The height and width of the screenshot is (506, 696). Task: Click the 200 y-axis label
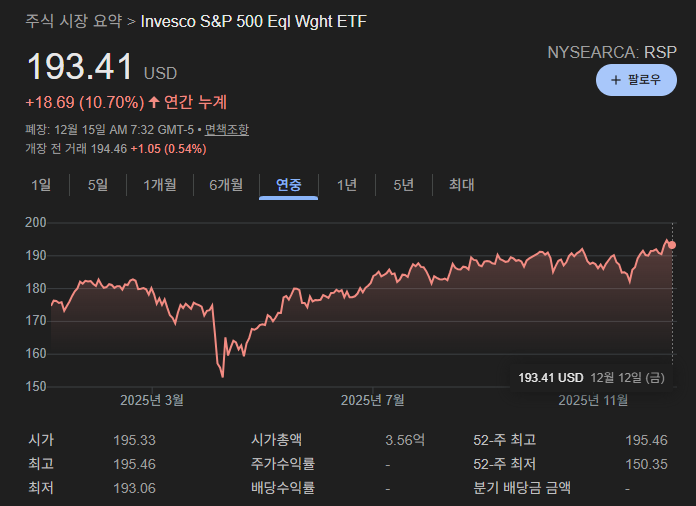pyautogui.click(x=36, y=222)
